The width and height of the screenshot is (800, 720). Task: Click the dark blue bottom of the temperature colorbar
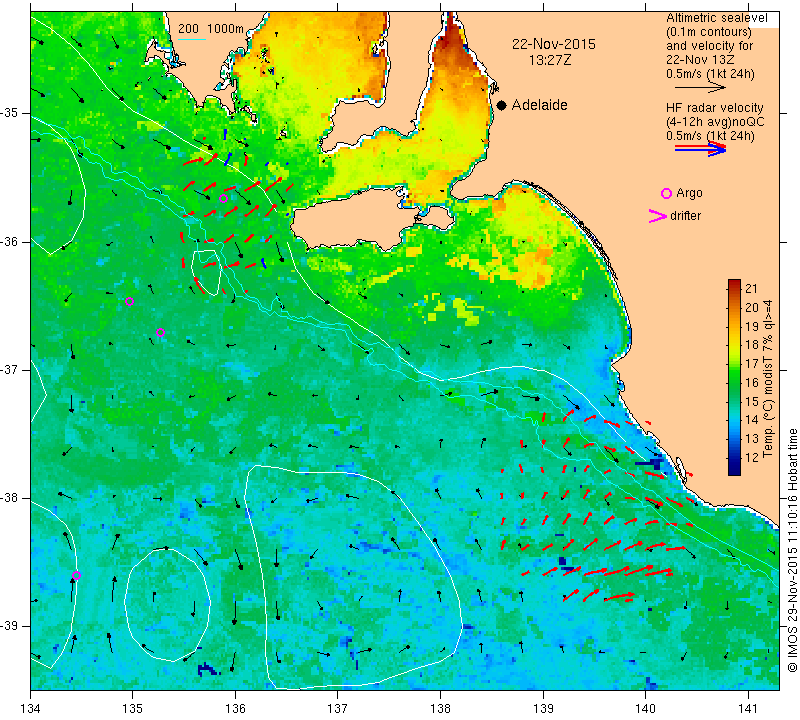tap(734, 470)
